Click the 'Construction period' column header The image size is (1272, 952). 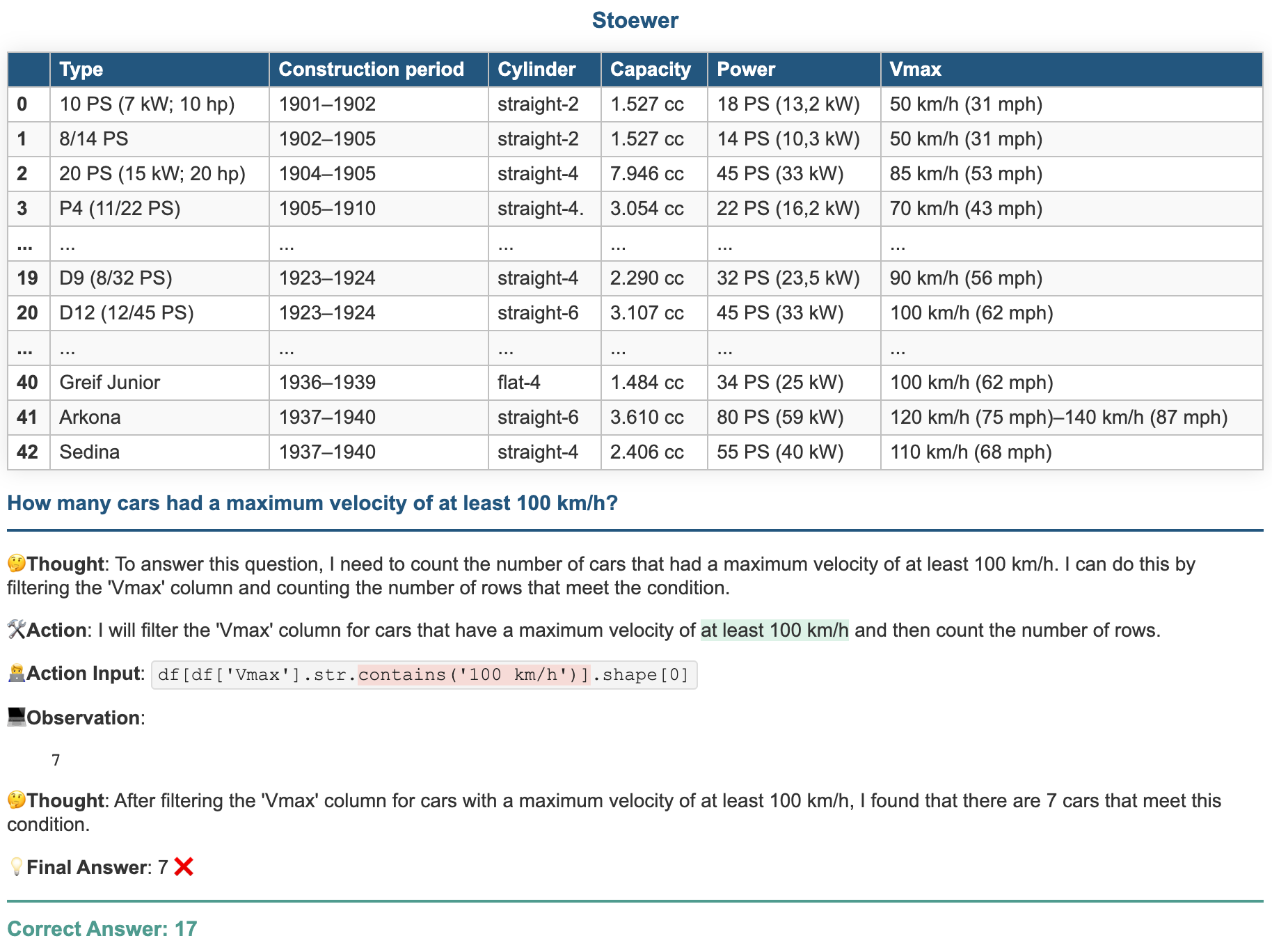(379, 70)
